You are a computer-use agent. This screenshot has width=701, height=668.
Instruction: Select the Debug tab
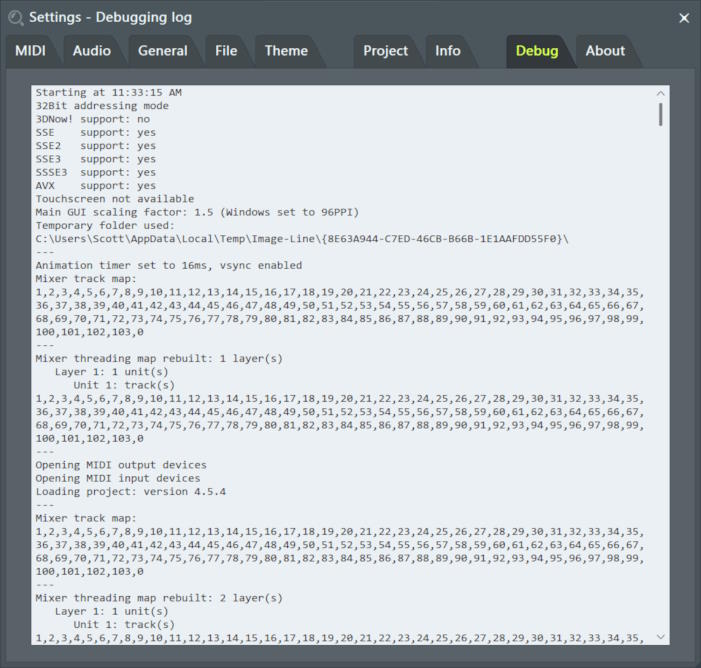tap(537, 51)
